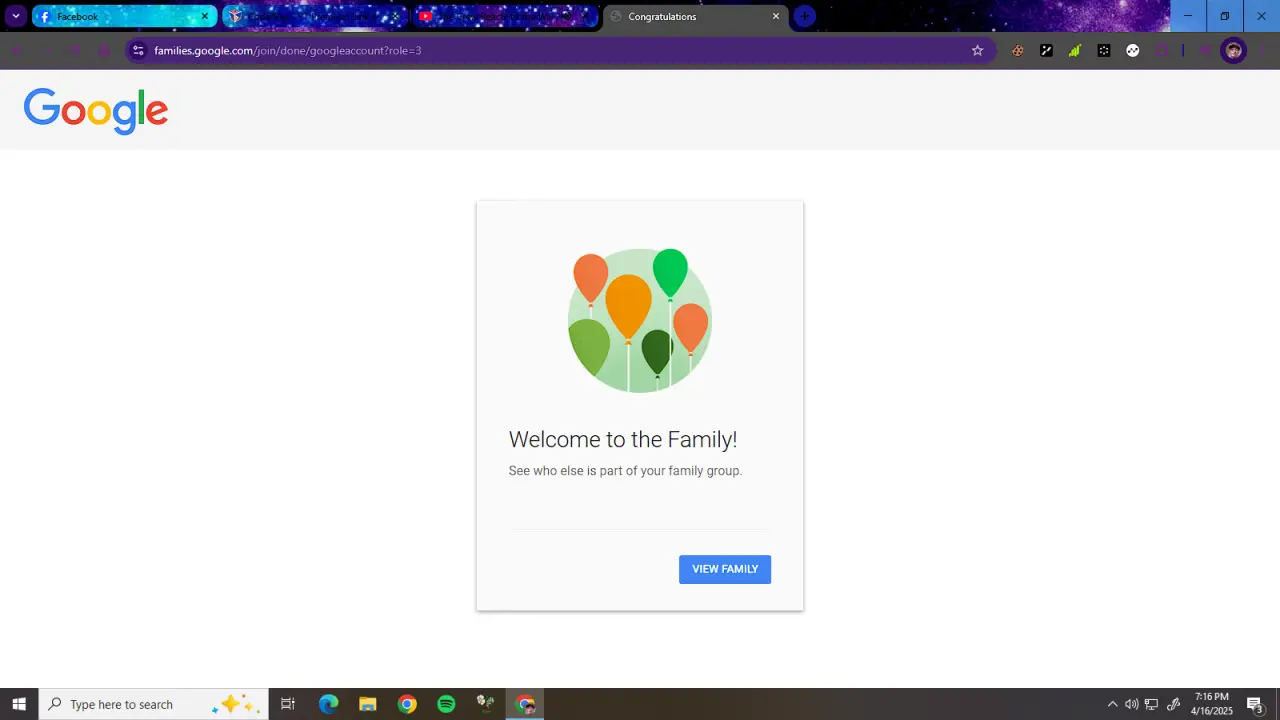Switch to the Facebook tab
The image size is (1280, 720).
(124, 16)
